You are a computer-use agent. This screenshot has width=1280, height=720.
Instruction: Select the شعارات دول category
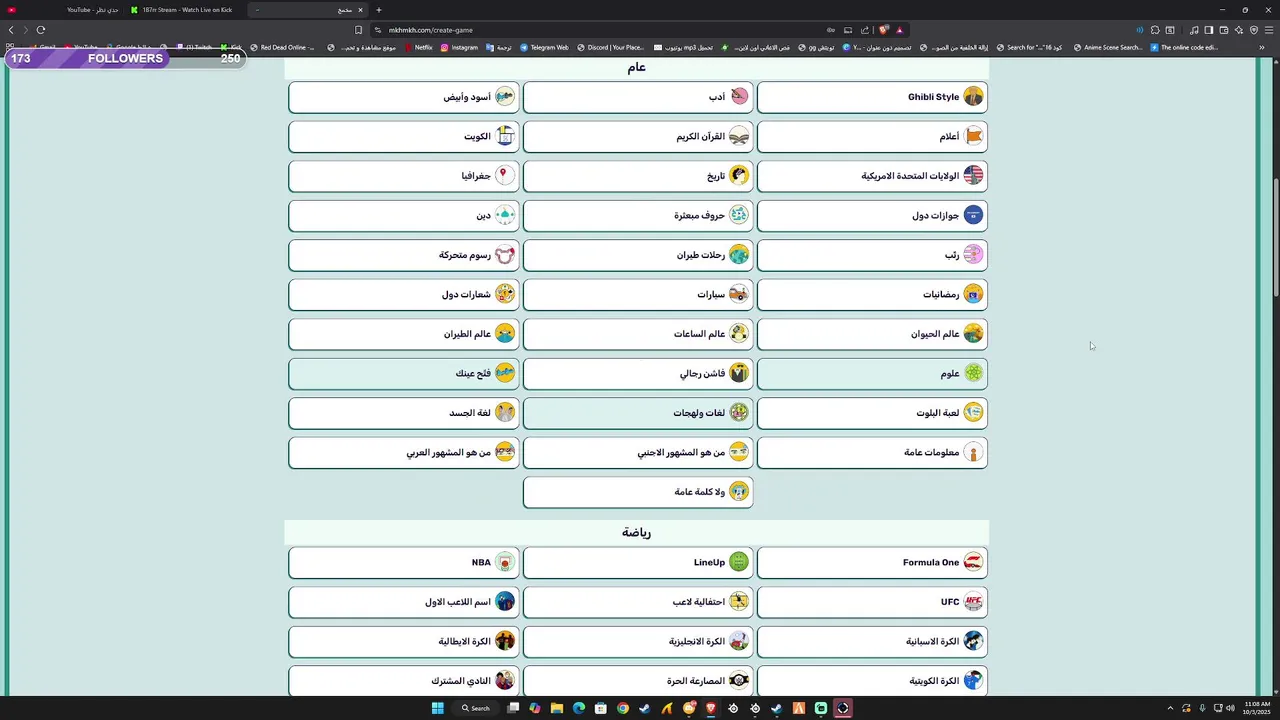[x=403, y=294]
